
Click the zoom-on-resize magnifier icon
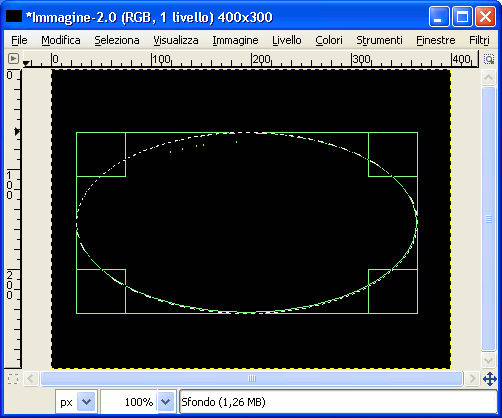[x=489, y=59]
